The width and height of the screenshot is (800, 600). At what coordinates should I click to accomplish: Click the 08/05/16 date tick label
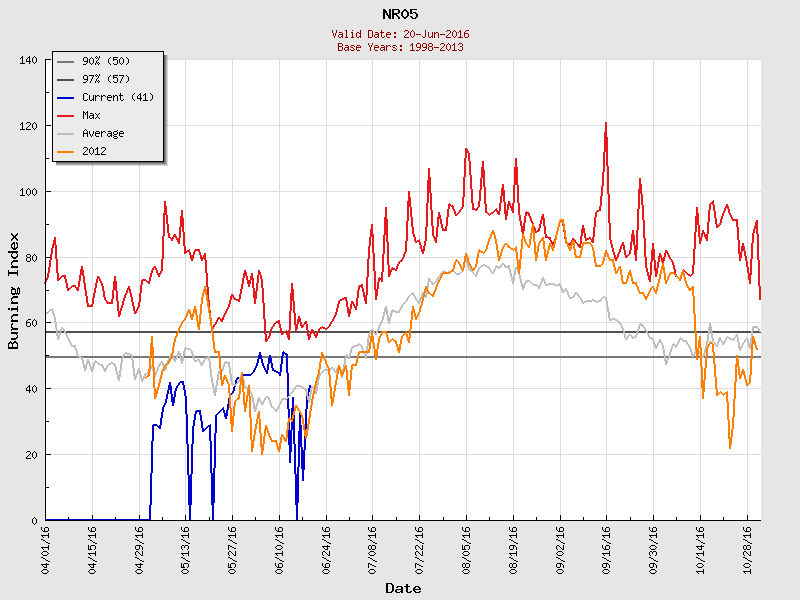click(466, 549)
